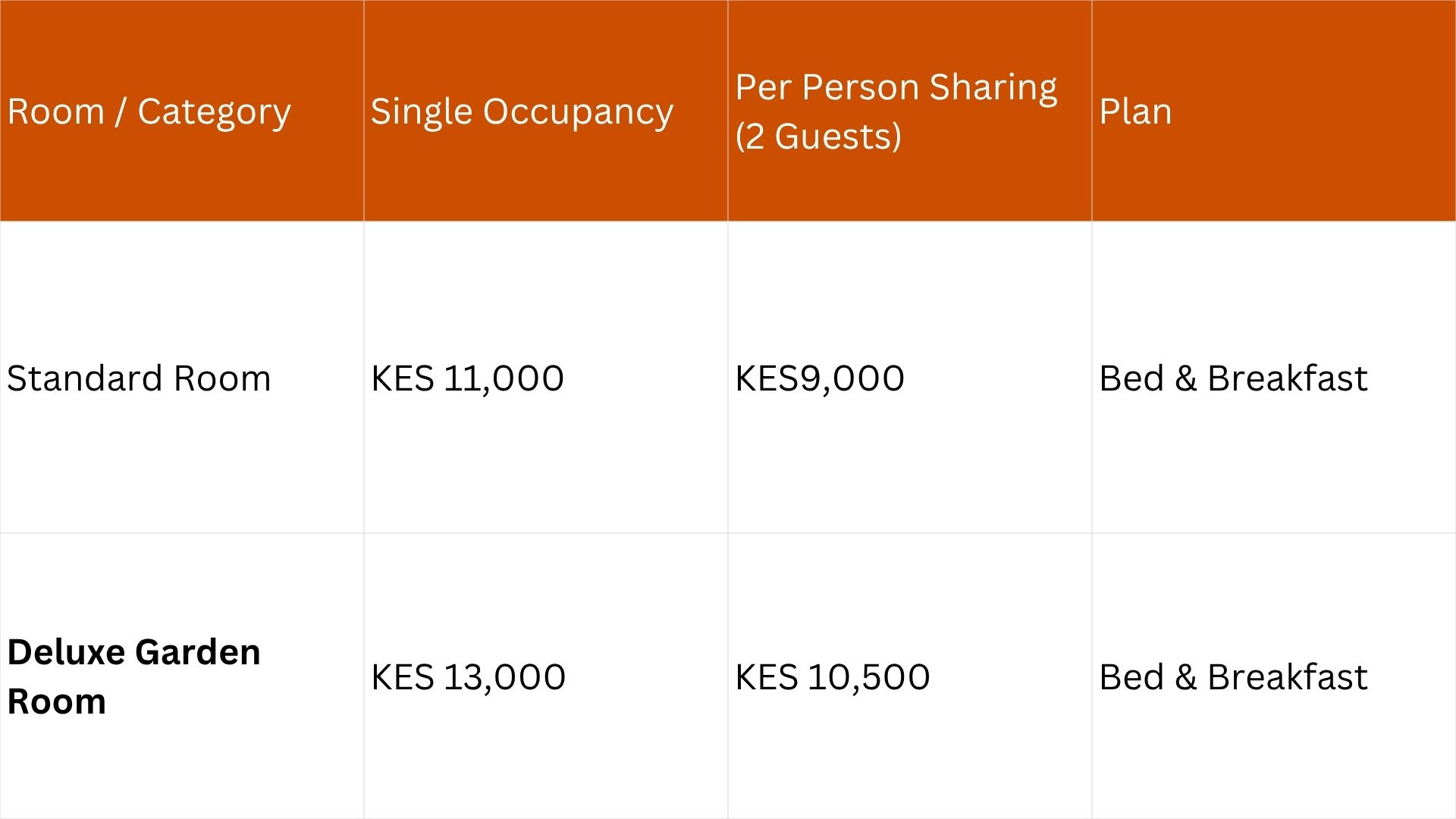1456x819 pixels.
Task: Select the KES 11,000 price cell
Action: [x=467, y=378]
